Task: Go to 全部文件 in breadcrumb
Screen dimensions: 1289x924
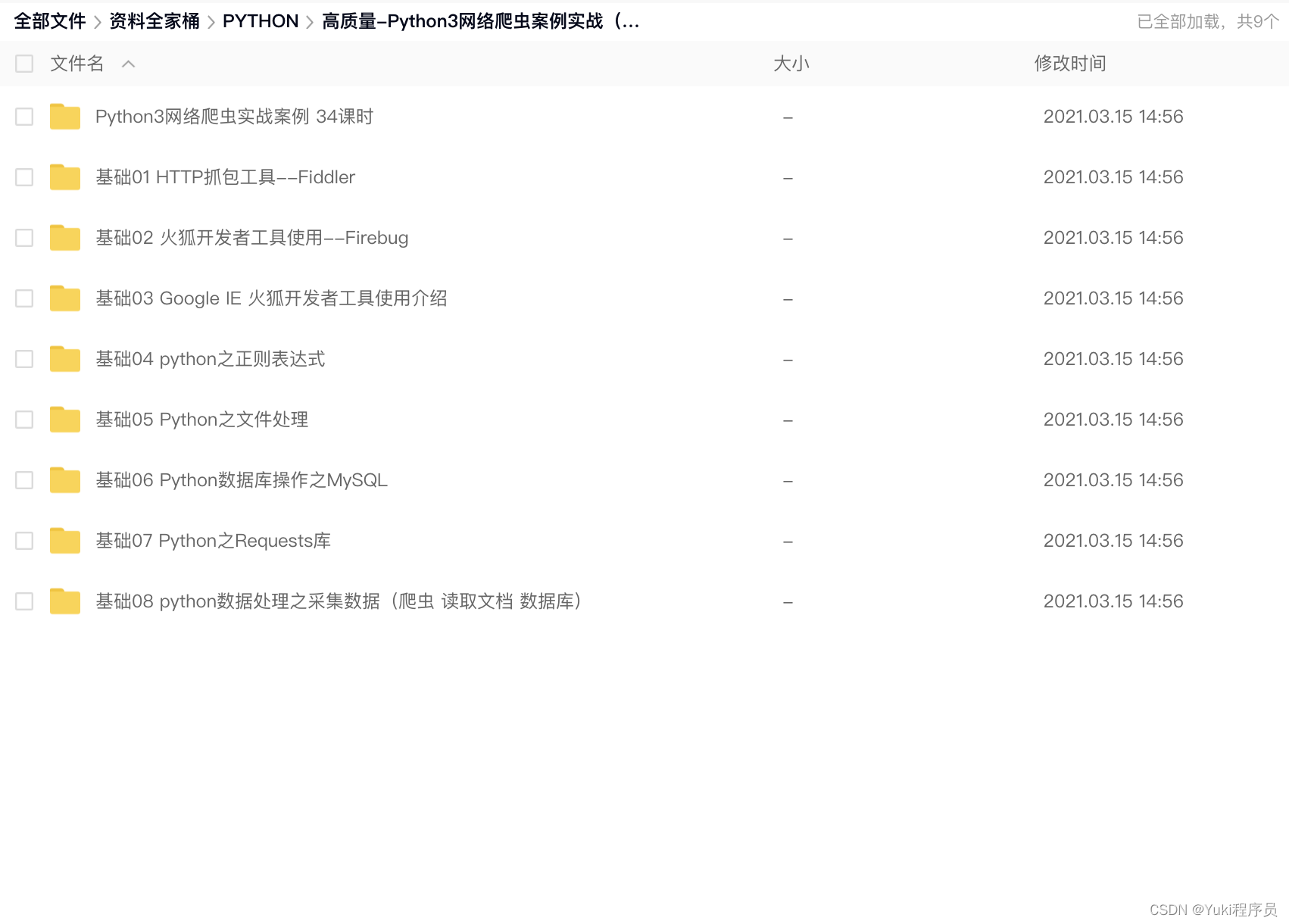Action: tap(50, 21)
